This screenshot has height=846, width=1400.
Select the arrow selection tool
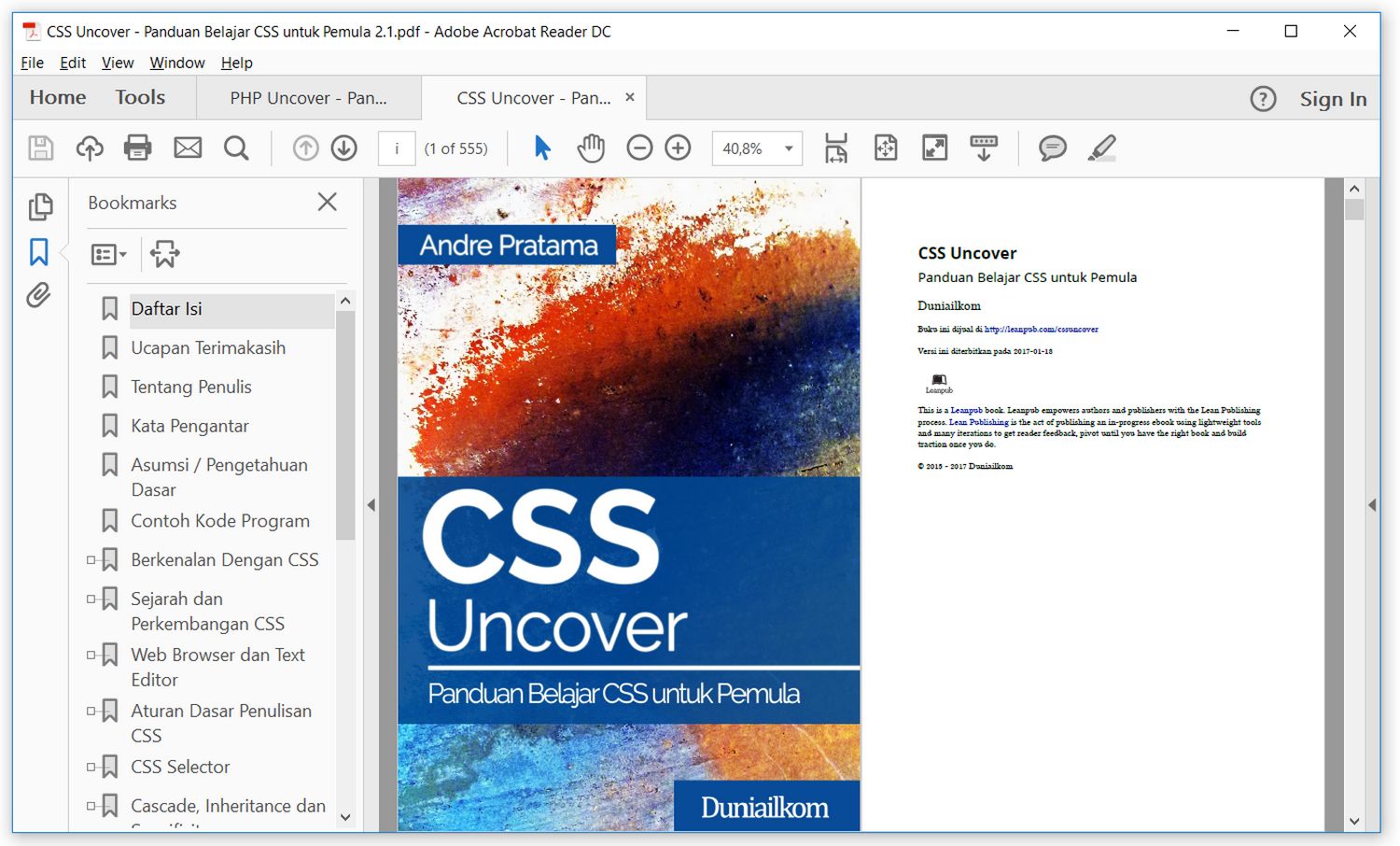[x=542, y=148]
